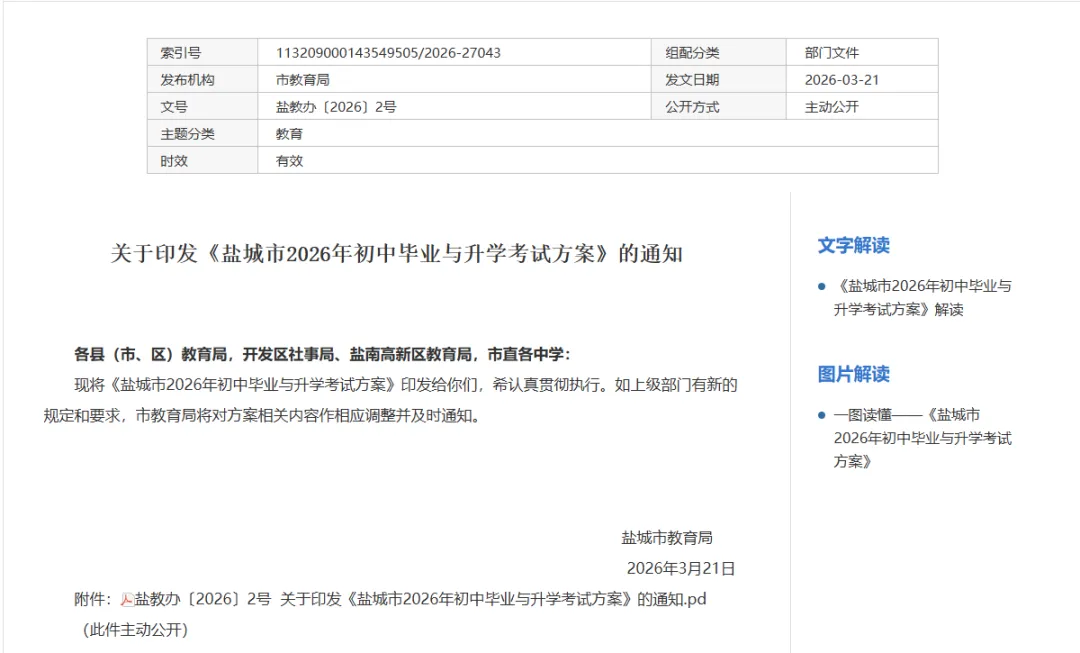The width and height of the screenshot is (1080, 653).
Task: Open the 一图读懂 image interpretation link
Action: click(922, 435)
